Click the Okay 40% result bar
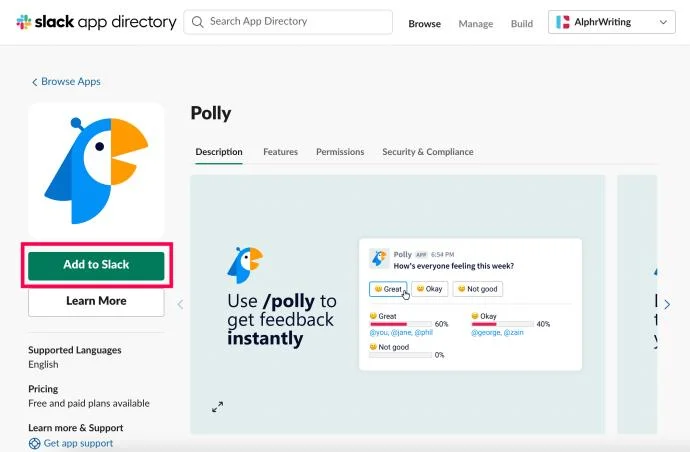The image size is (690, 452). pos(503,324)
